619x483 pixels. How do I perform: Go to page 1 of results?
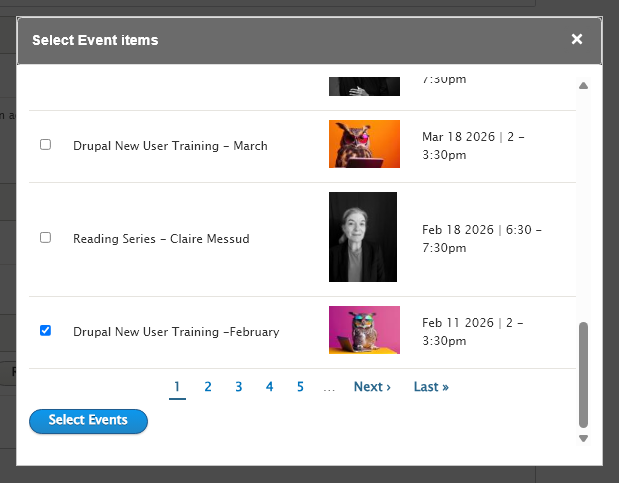coord(177,387)
